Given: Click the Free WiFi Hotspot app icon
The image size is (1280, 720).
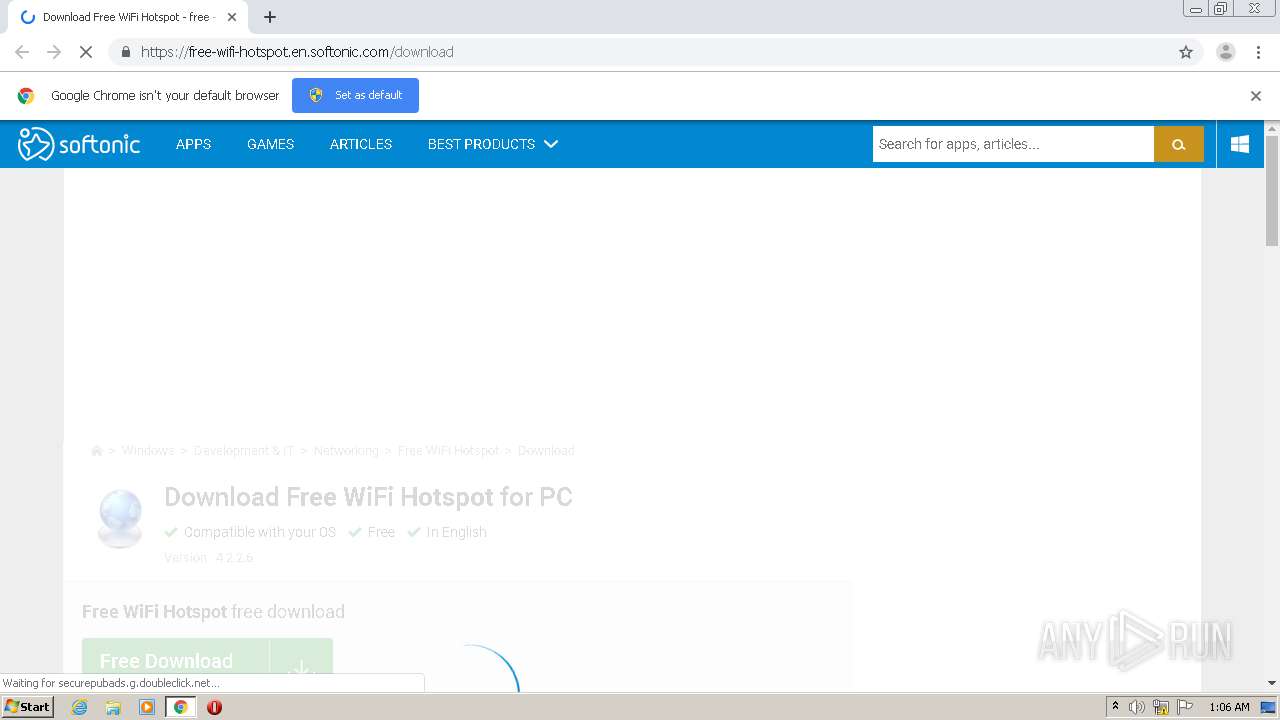Looking at the screenshot, I should 120,518.
